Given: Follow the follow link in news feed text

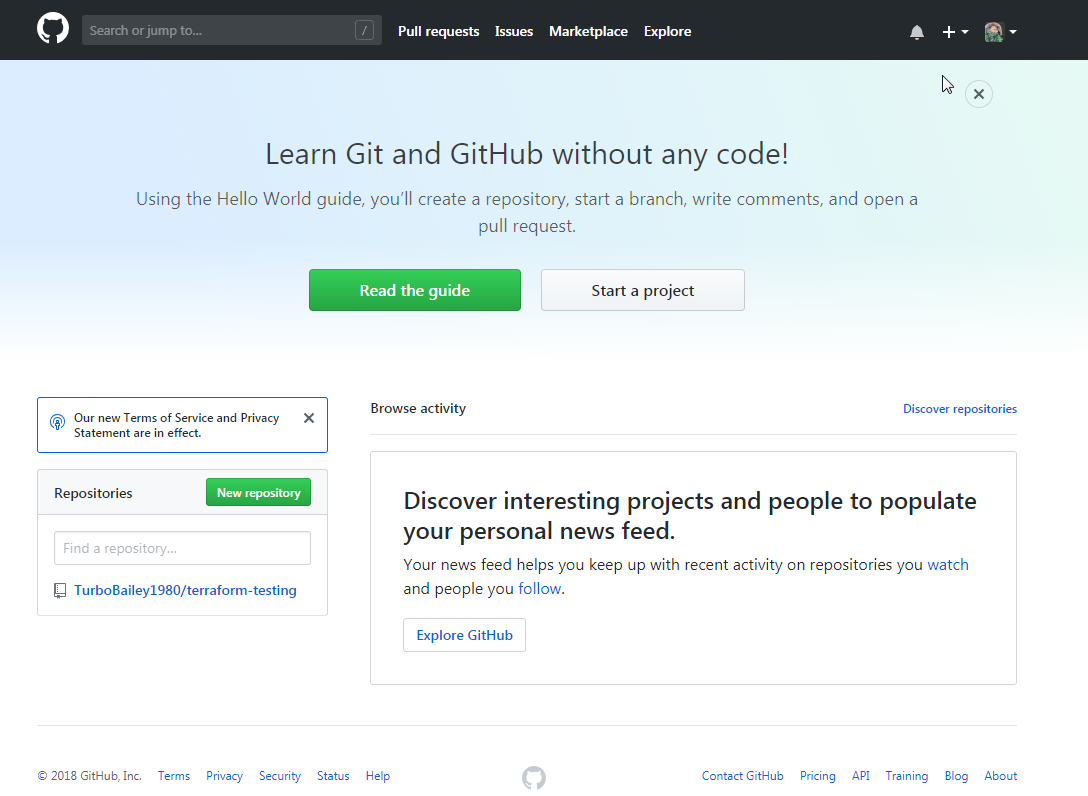Looking at the screenshot, I should tap(540, 588).
